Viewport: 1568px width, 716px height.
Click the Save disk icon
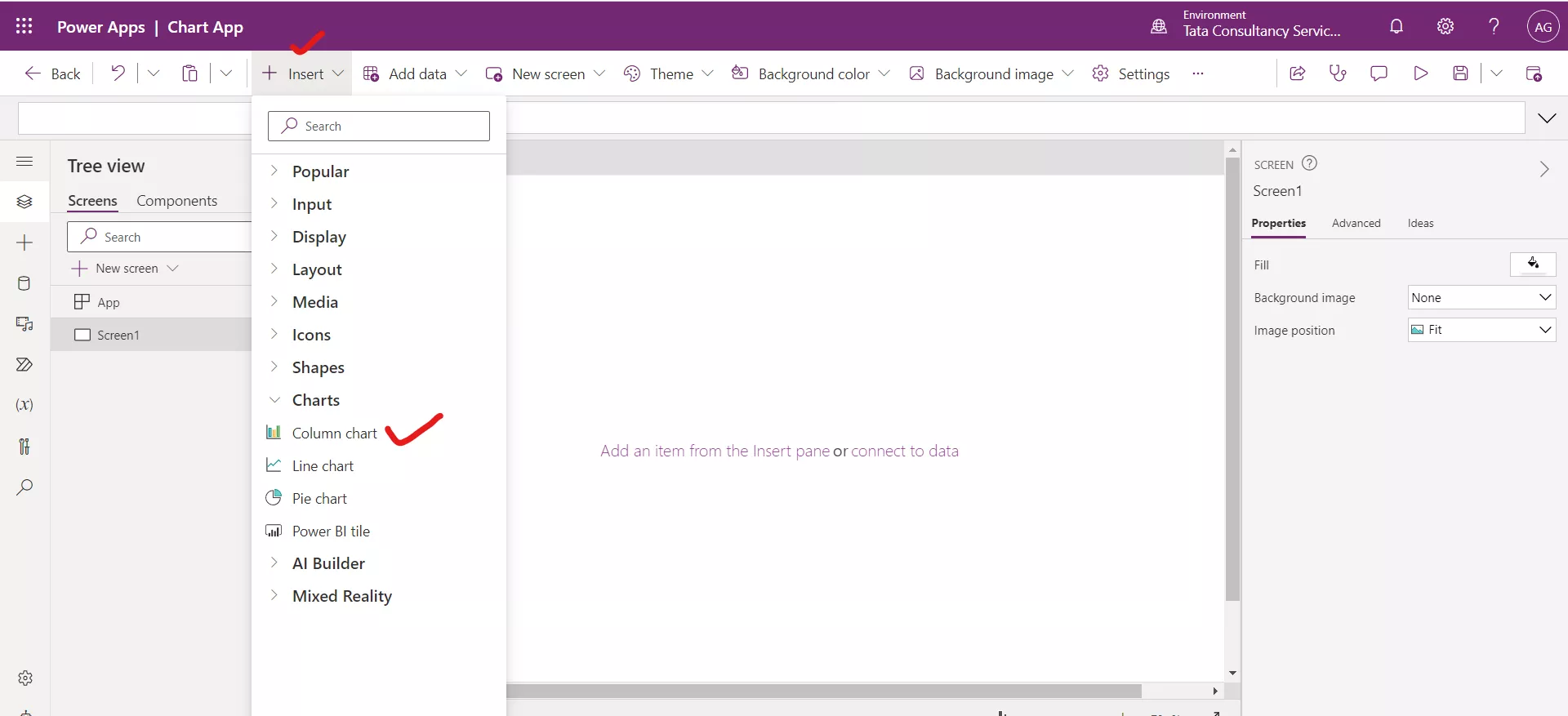point(1461,73)
